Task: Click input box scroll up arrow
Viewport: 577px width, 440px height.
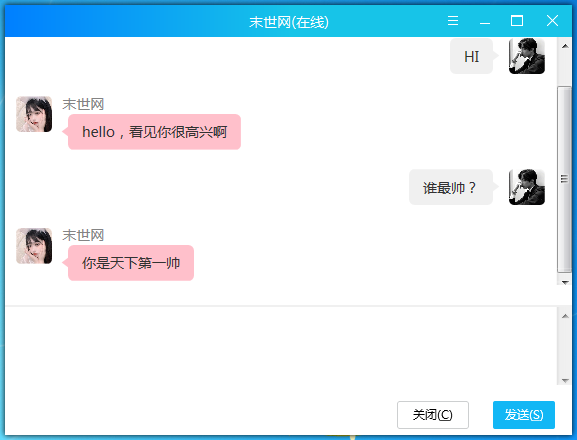Action: pos(565,316)
